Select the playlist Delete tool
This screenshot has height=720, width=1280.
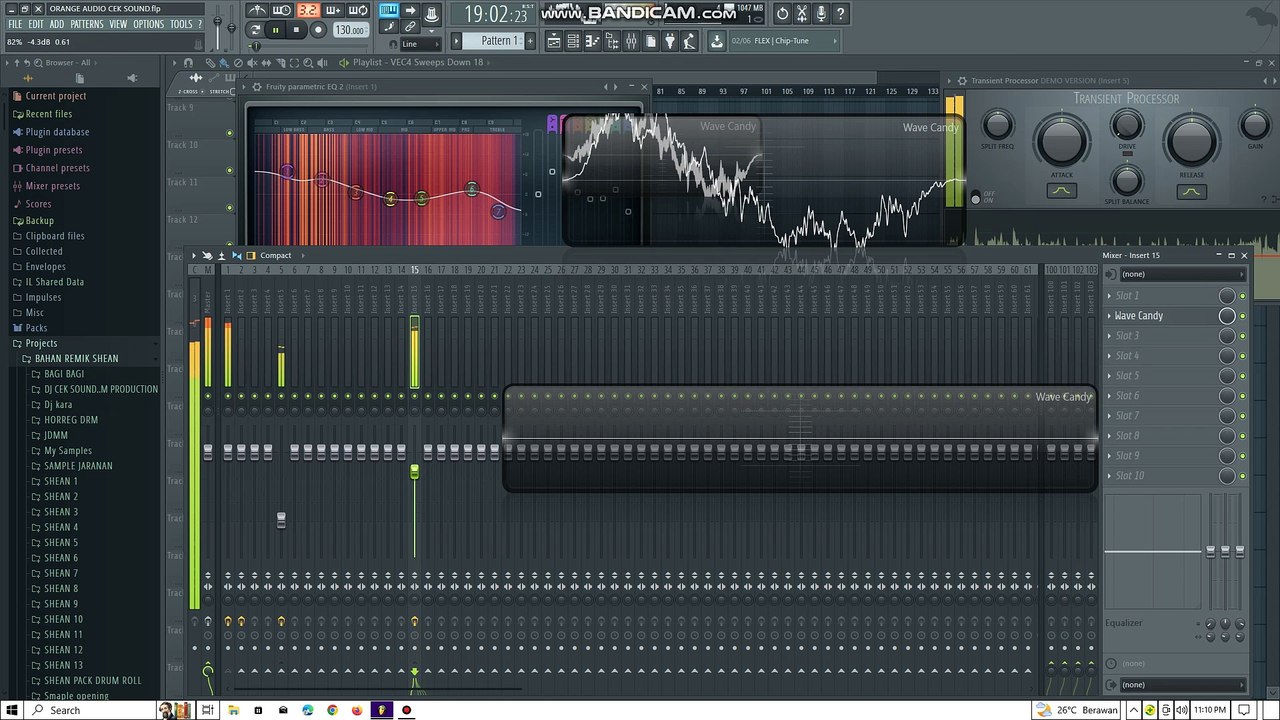[x=237, y=62]
